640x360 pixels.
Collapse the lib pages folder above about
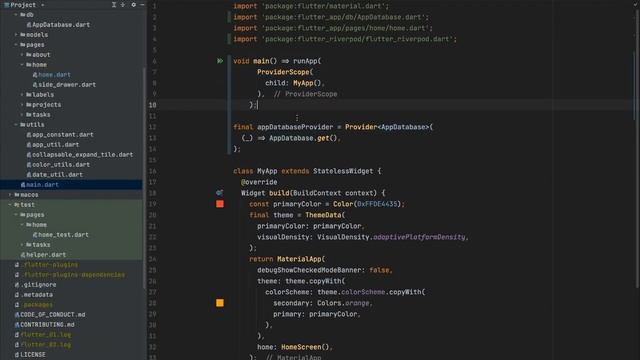[16, 44]
